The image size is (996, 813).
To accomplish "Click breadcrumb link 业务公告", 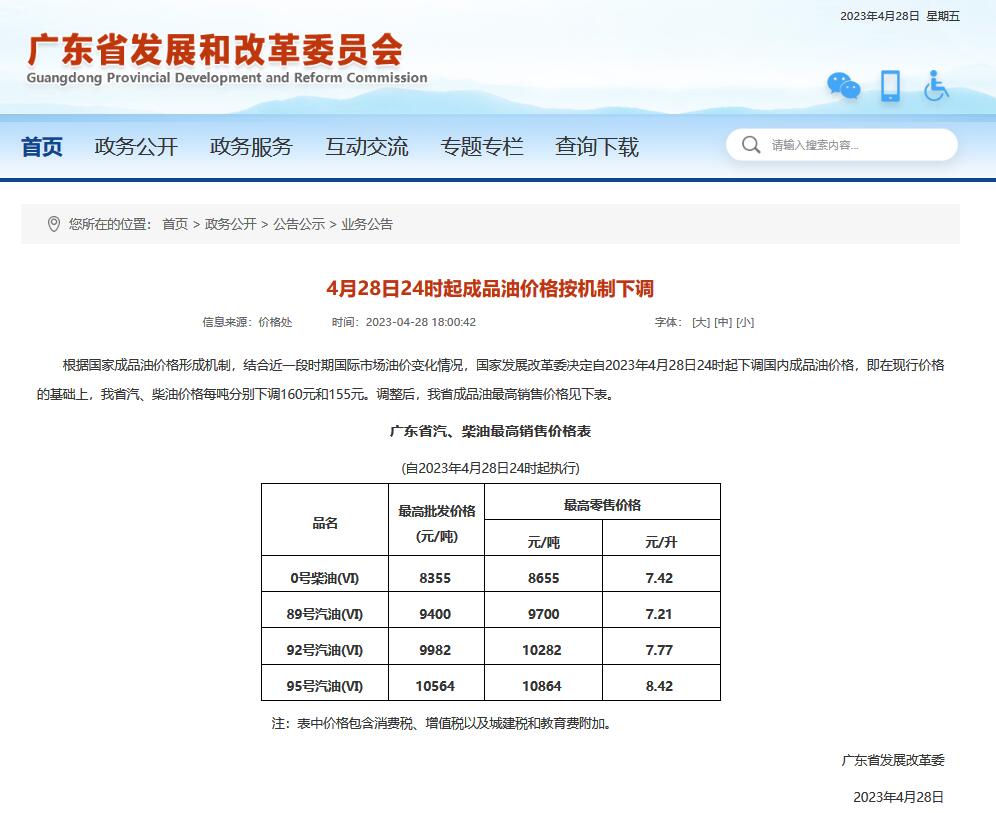I will click(367, 224).
